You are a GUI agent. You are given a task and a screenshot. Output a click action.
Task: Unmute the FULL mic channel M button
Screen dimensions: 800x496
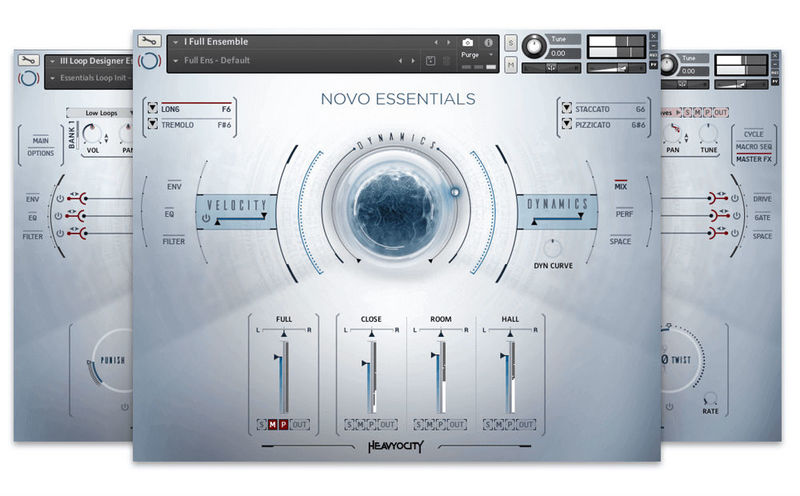(272, 425)
